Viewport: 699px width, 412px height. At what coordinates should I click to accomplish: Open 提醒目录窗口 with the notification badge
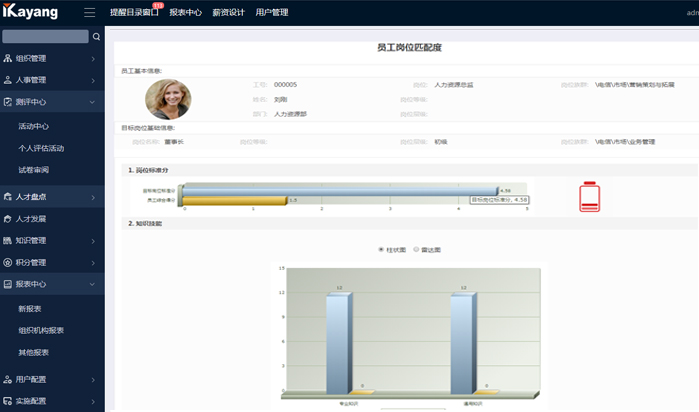coord(134,13)
